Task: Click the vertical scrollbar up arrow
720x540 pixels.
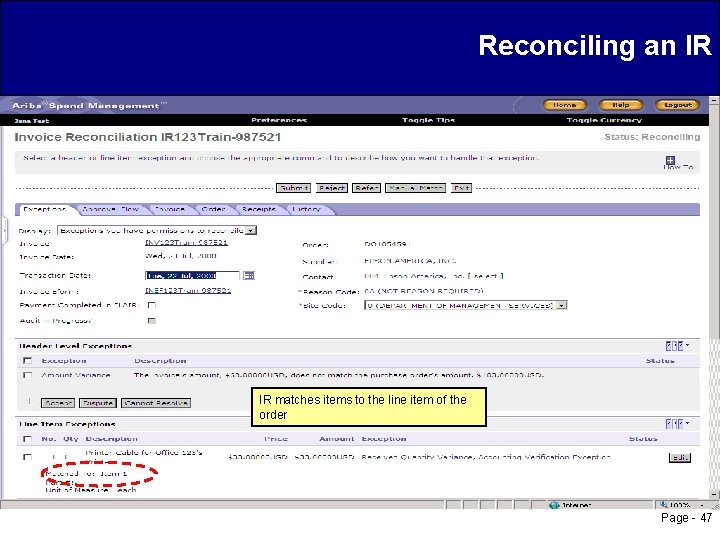Action: 714,100
